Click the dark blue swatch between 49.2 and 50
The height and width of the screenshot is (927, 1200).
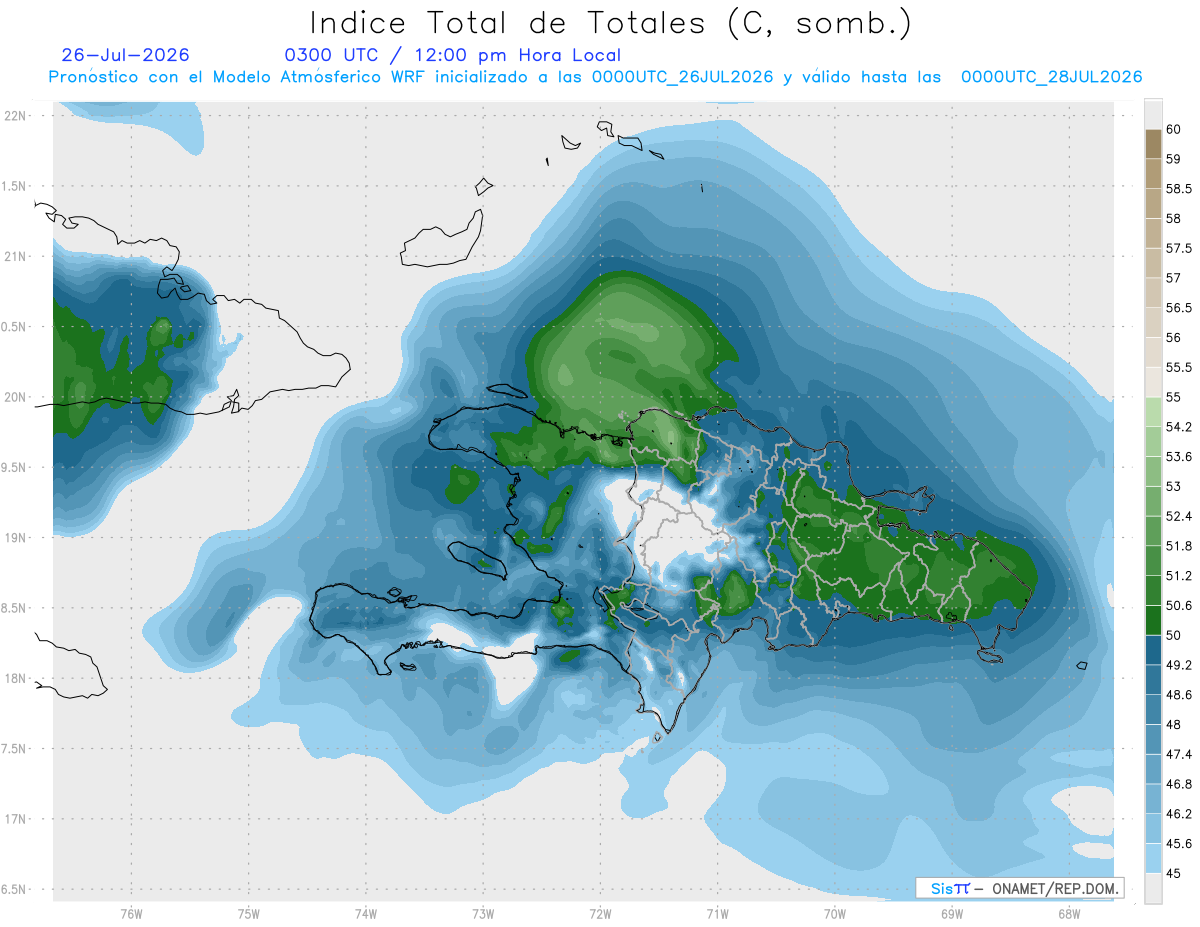(1153, 650)
